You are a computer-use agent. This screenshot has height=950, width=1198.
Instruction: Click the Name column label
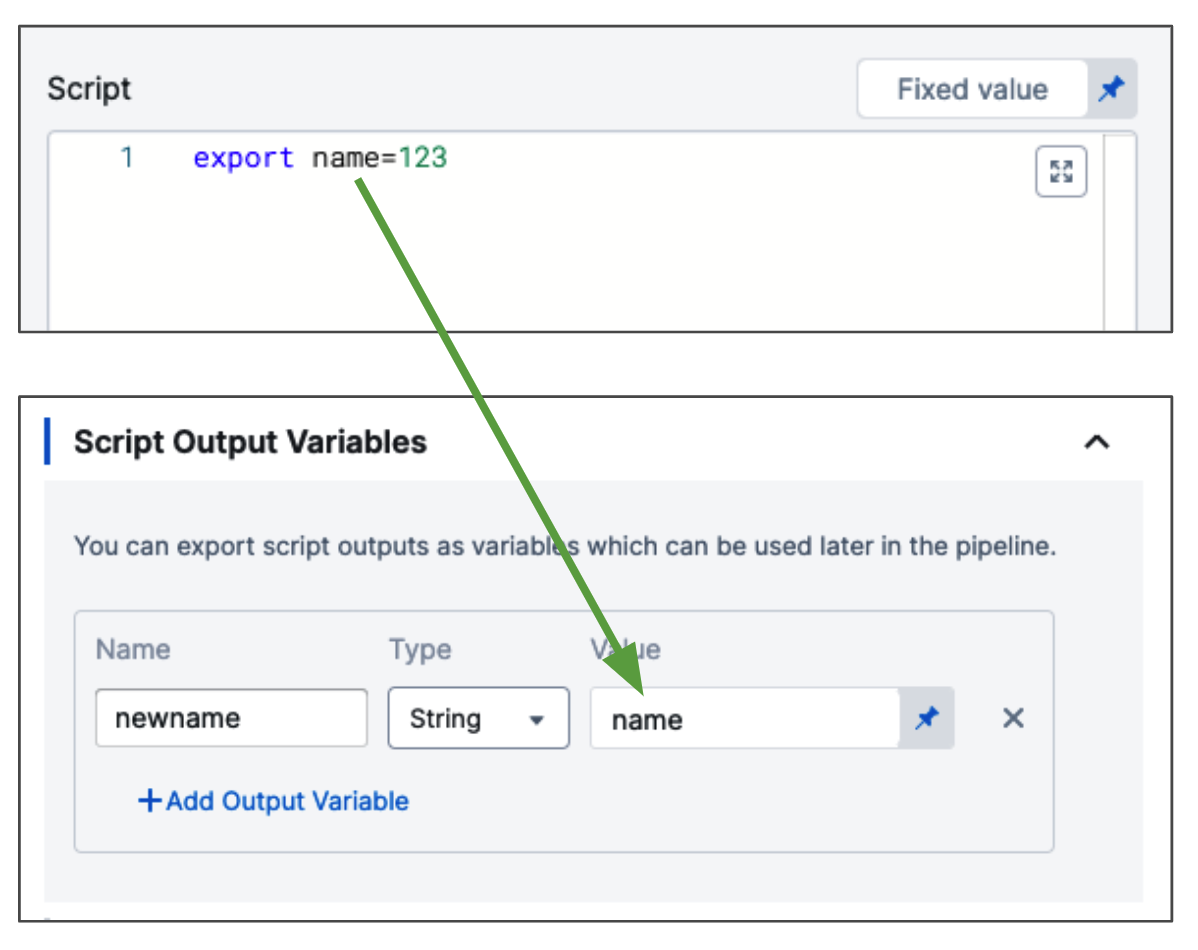pos(133,650)
